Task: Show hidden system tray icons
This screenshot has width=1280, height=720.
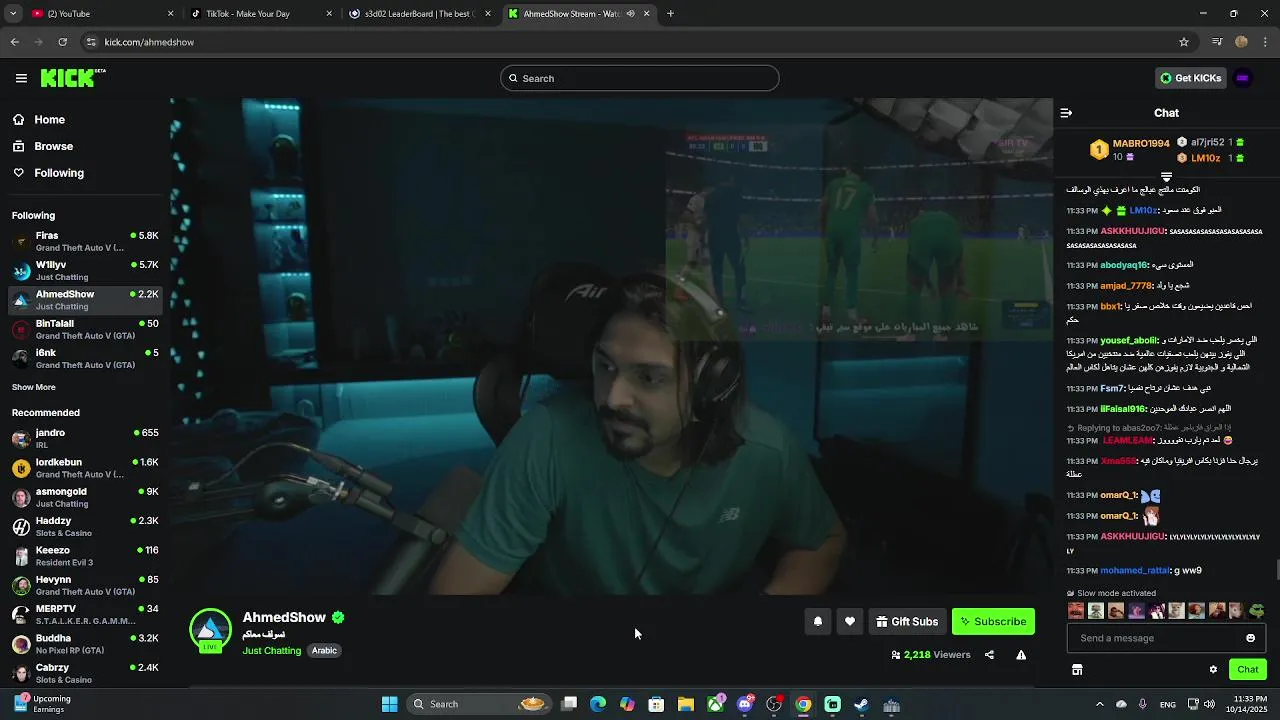Action: (1099, 704)
